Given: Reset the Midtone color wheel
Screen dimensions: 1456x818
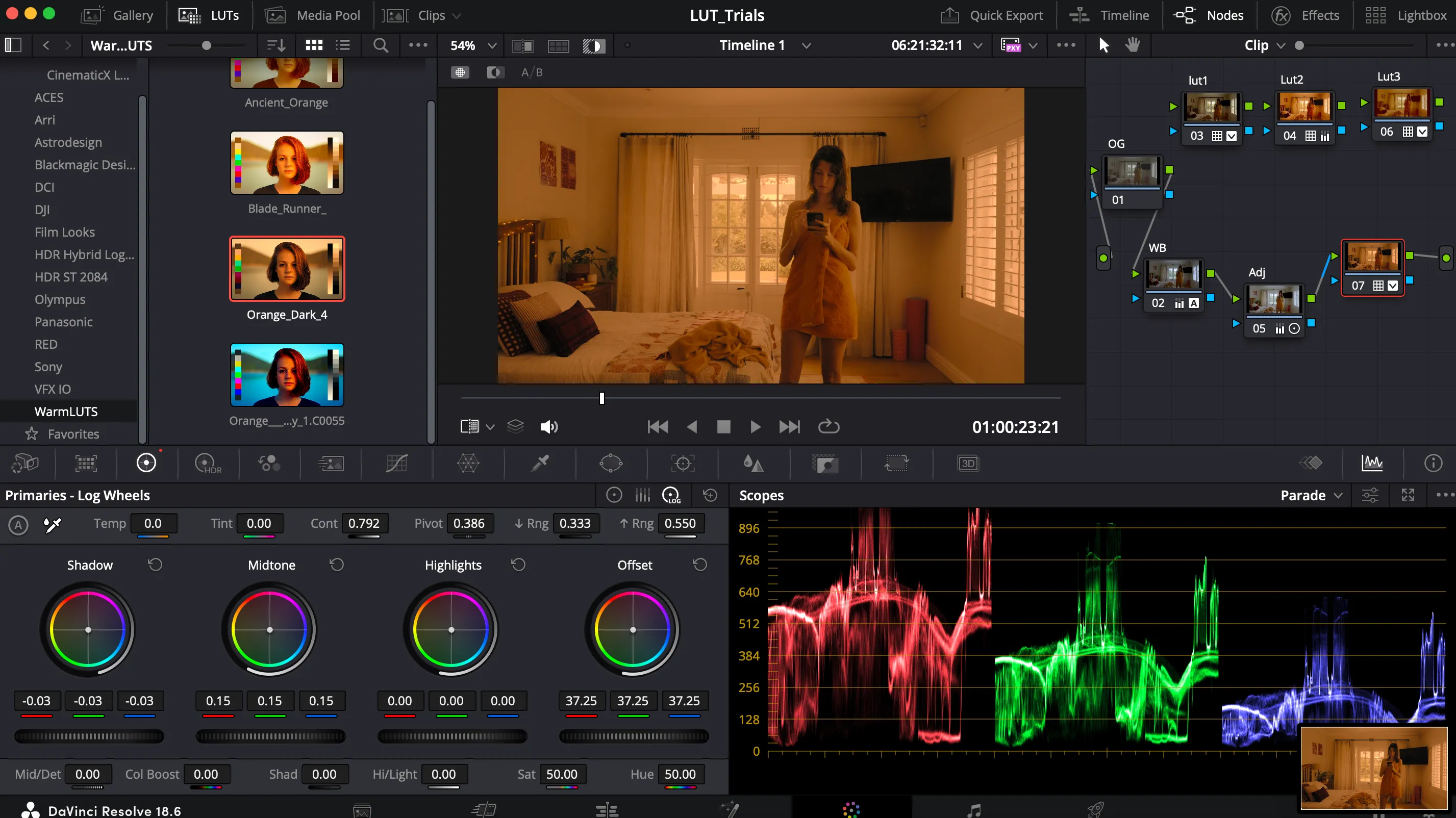Looking at the screenshot, I should coord(337,565).
